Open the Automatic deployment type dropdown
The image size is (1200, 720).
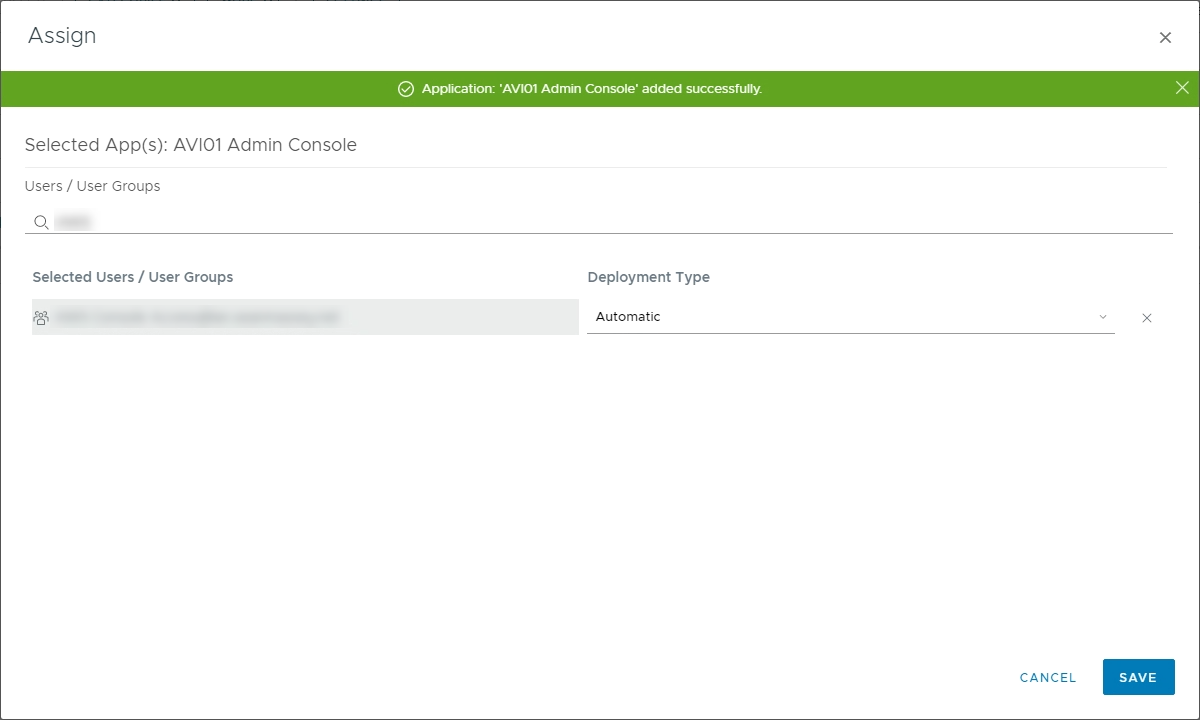point(840,317)
